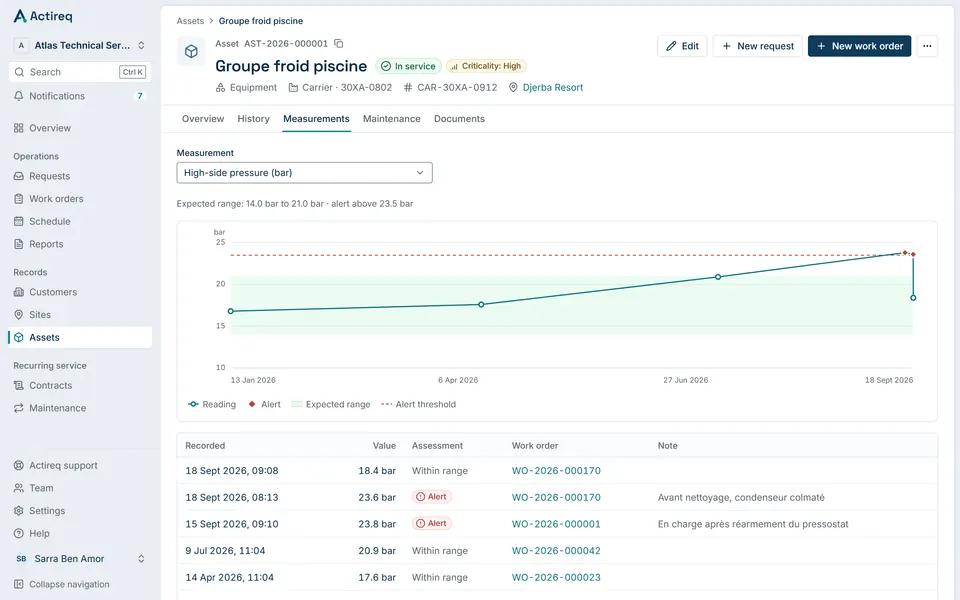This screenshot has width=960, height=600.
Task: Click the Help question mark icon
Action: coord(19,533)
